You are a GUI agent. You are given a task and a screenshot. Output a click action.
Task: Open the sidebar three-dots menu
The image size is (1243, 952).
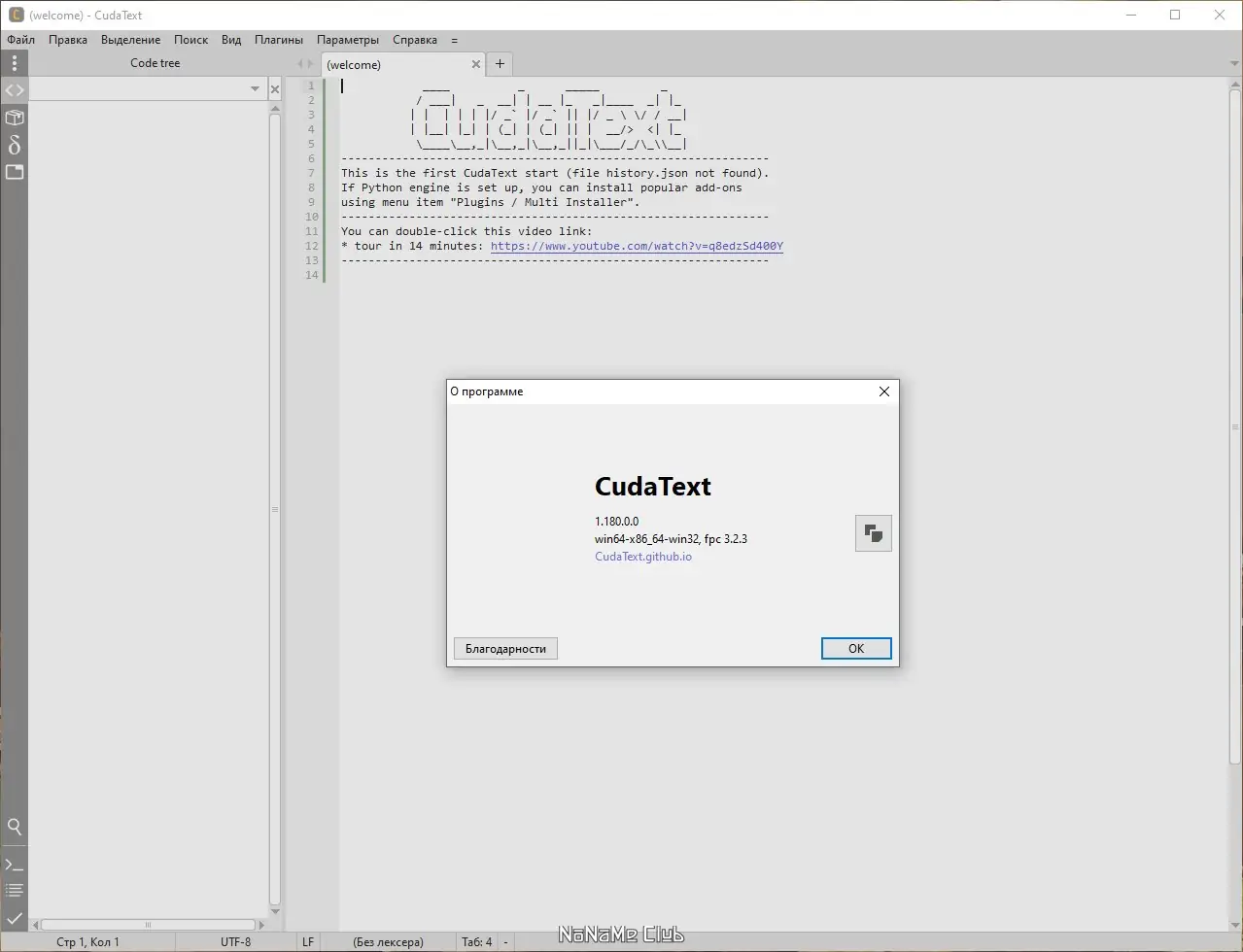(14, 63)
